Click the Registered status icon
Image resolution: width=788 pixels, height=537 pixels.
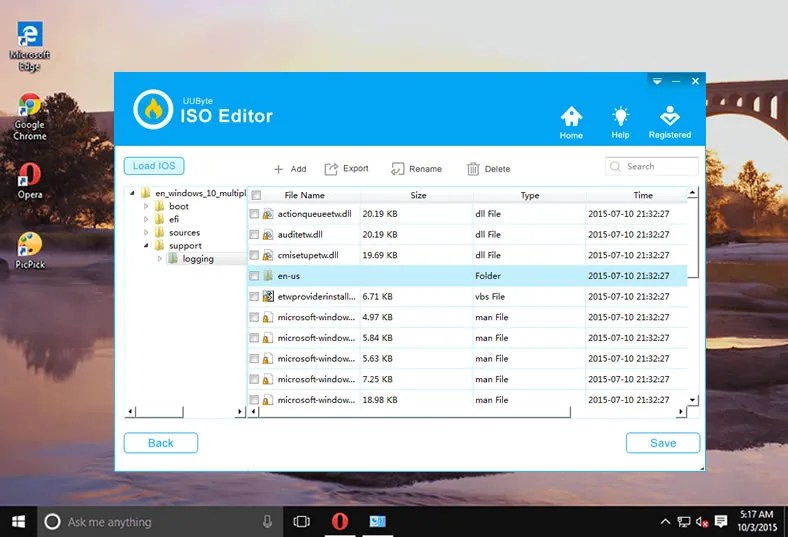pyautogui.click(x=669, y=122)
